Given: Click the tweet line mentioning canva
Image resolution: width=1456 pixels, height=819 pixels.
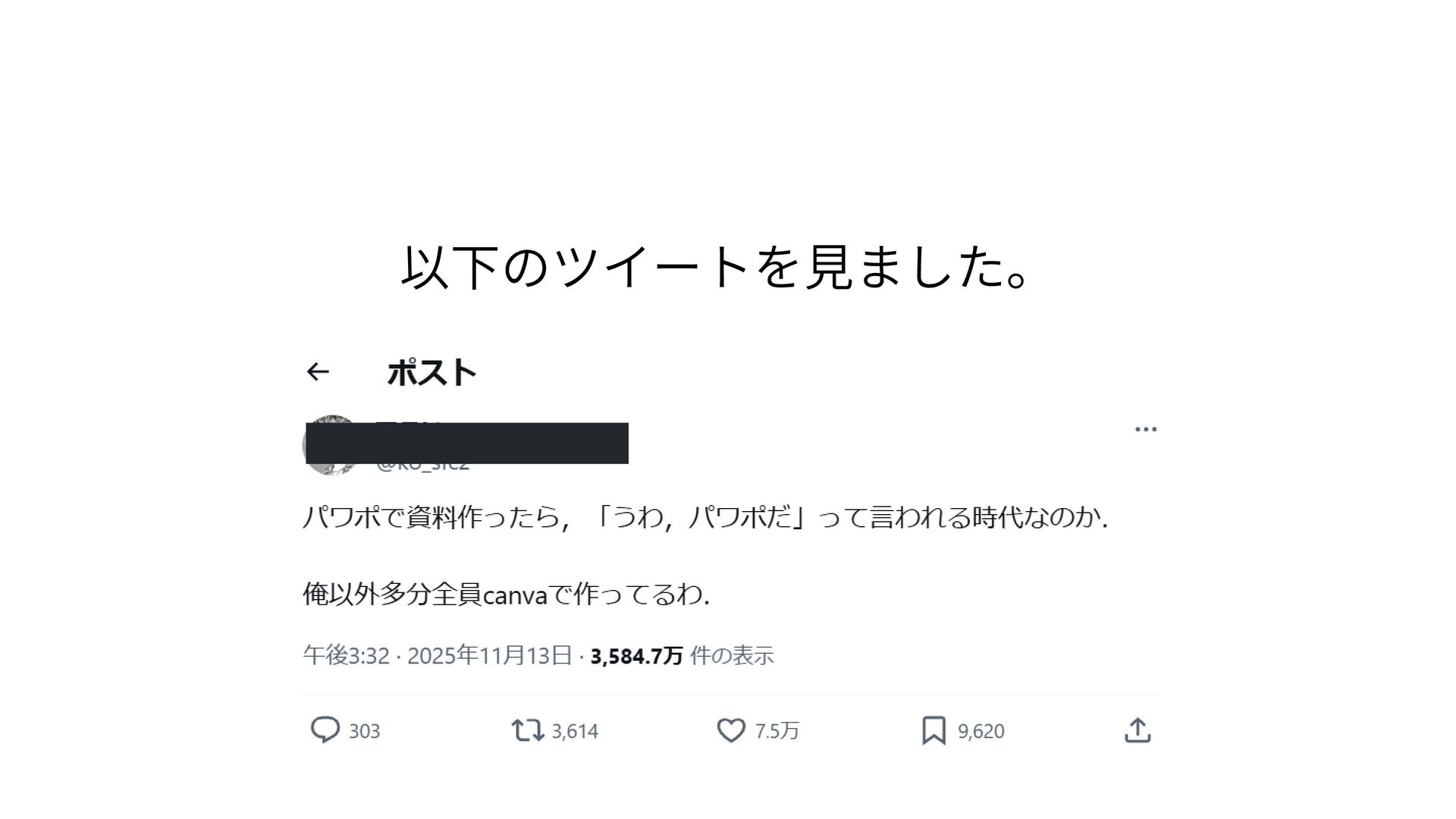Looking at the screenshot, I should [x=507, y=594].
